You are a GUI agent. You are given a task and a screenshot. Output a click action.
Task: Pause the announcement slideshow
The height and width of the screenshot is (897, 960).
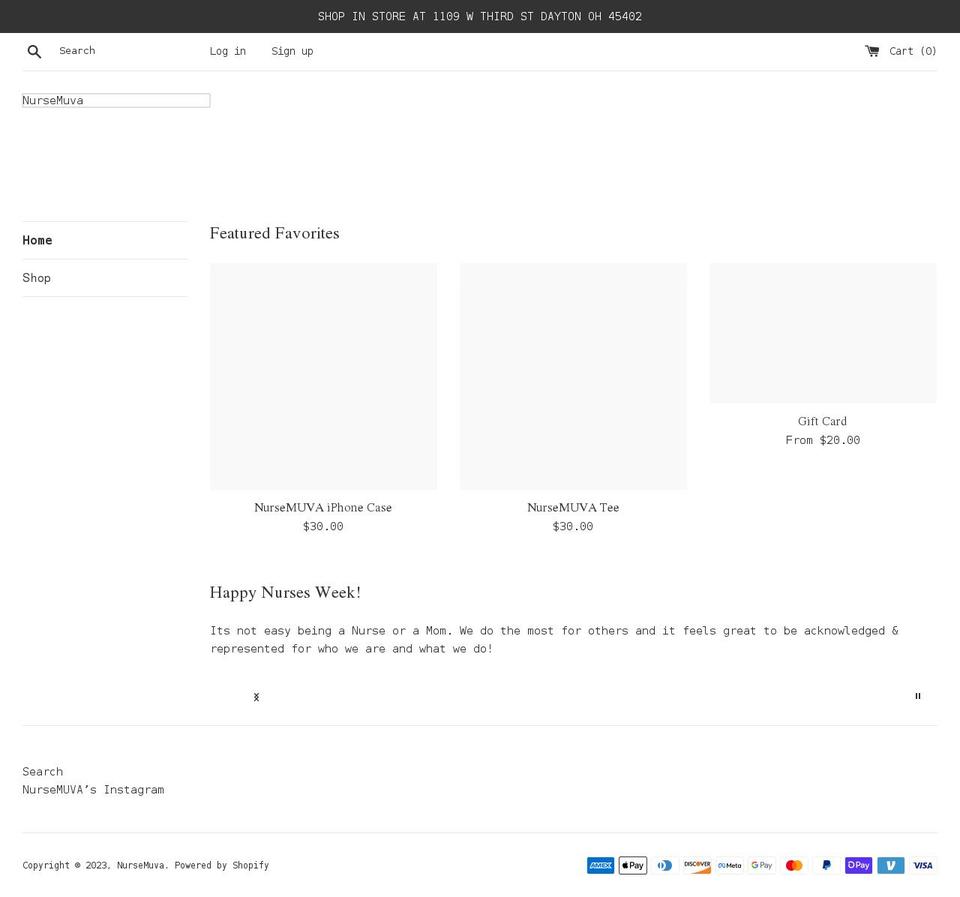click(917, 696)
